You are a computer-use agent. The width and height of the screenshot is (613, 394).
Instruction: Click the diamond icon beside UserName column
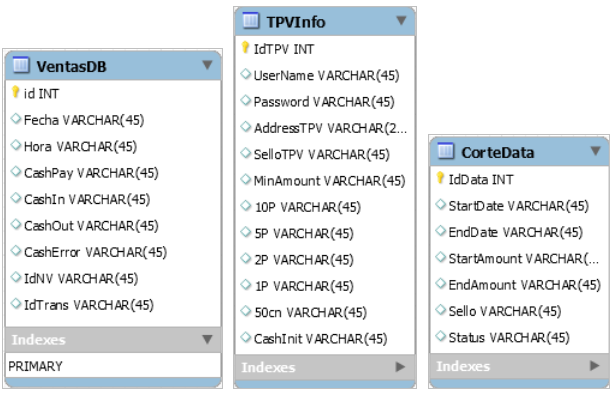(x=246, y=74)
